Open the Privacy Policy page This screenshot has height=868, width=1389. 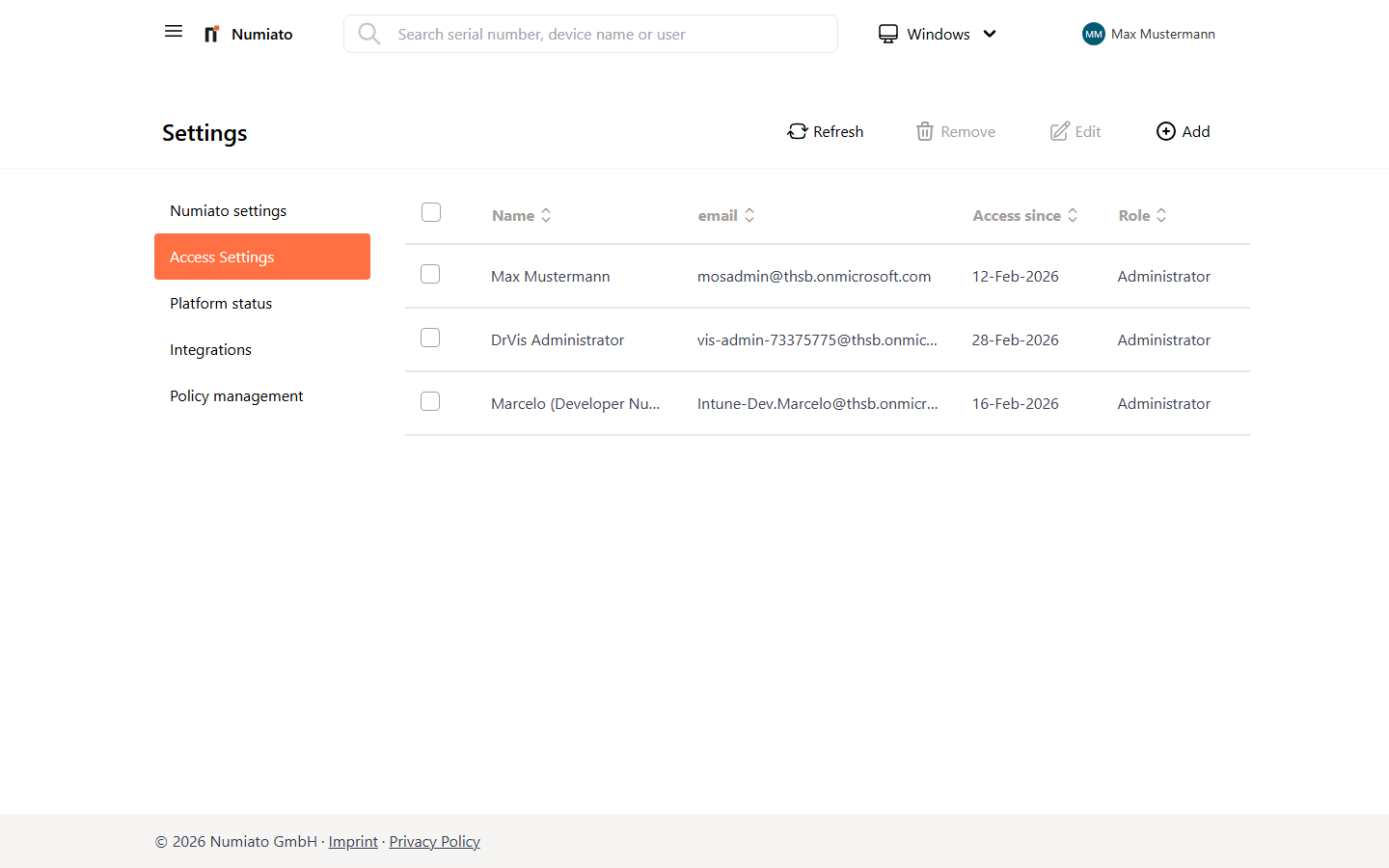coord(434,841)
